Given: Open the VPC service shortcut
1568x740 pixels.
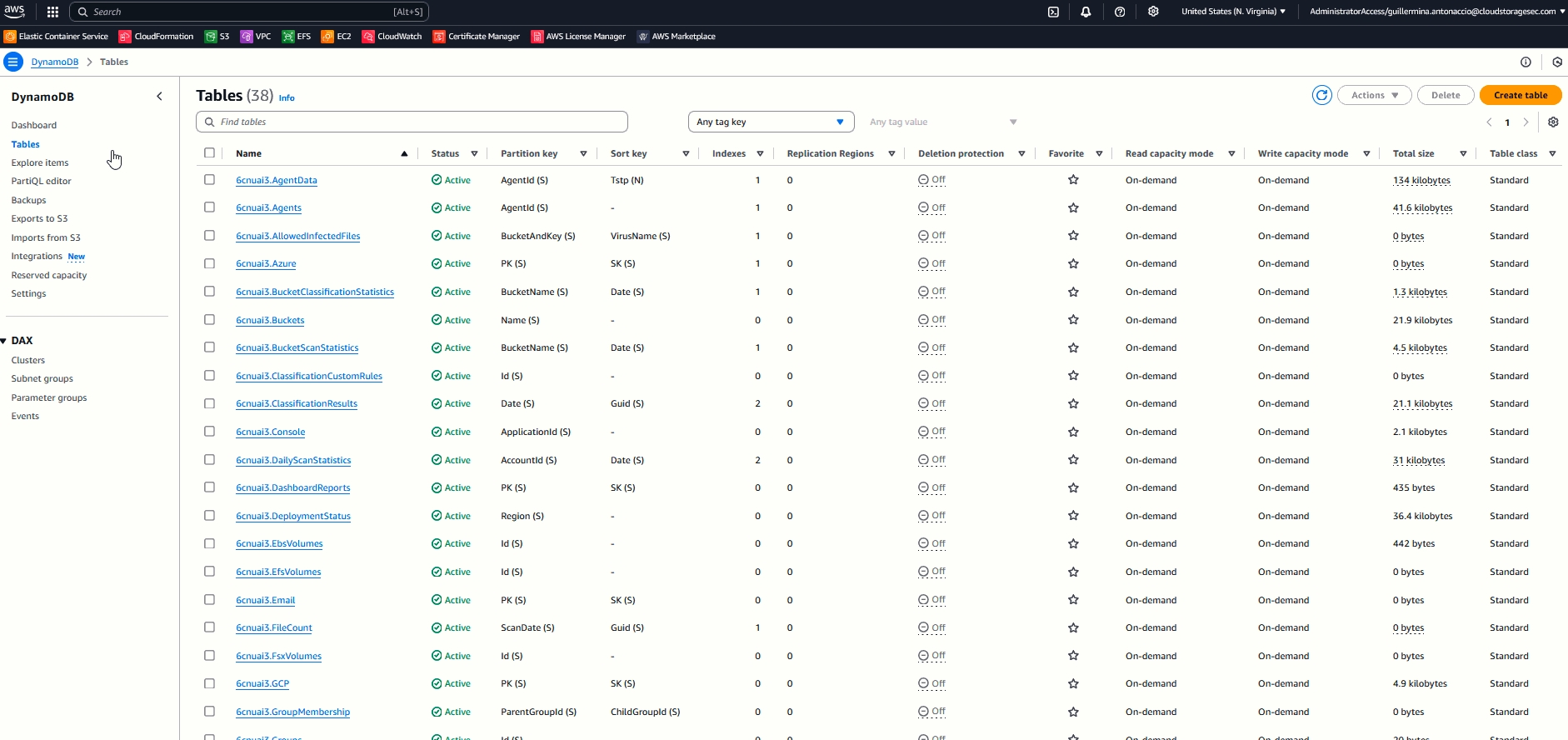Looking at the screenshot, I should tap(256, 37).
